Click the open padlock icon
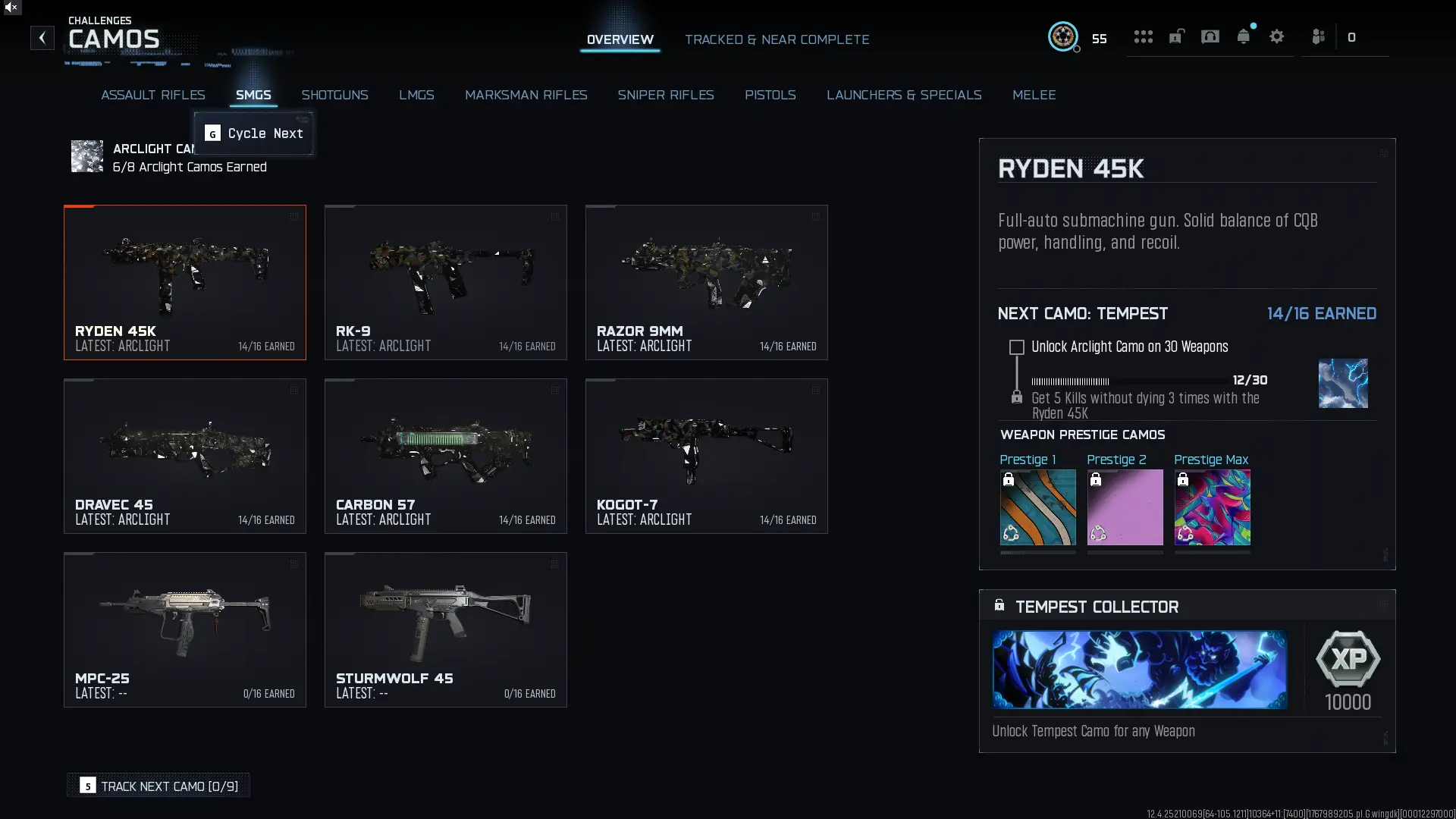Image resolution: width=1456 pixels, height=819 pixels. (x=1176, y=37)
